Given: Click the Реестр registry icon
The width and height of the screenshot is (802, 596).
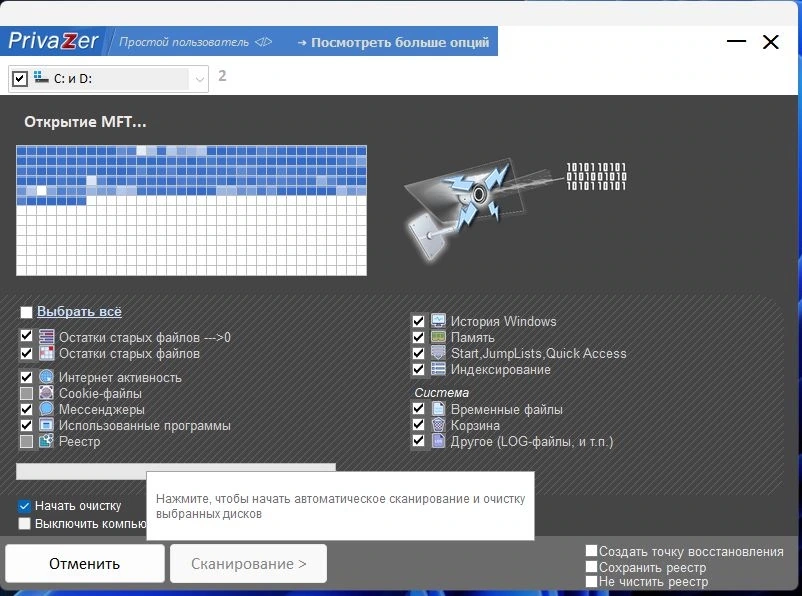Looking at the screenshot, I should tap(47, 441).
